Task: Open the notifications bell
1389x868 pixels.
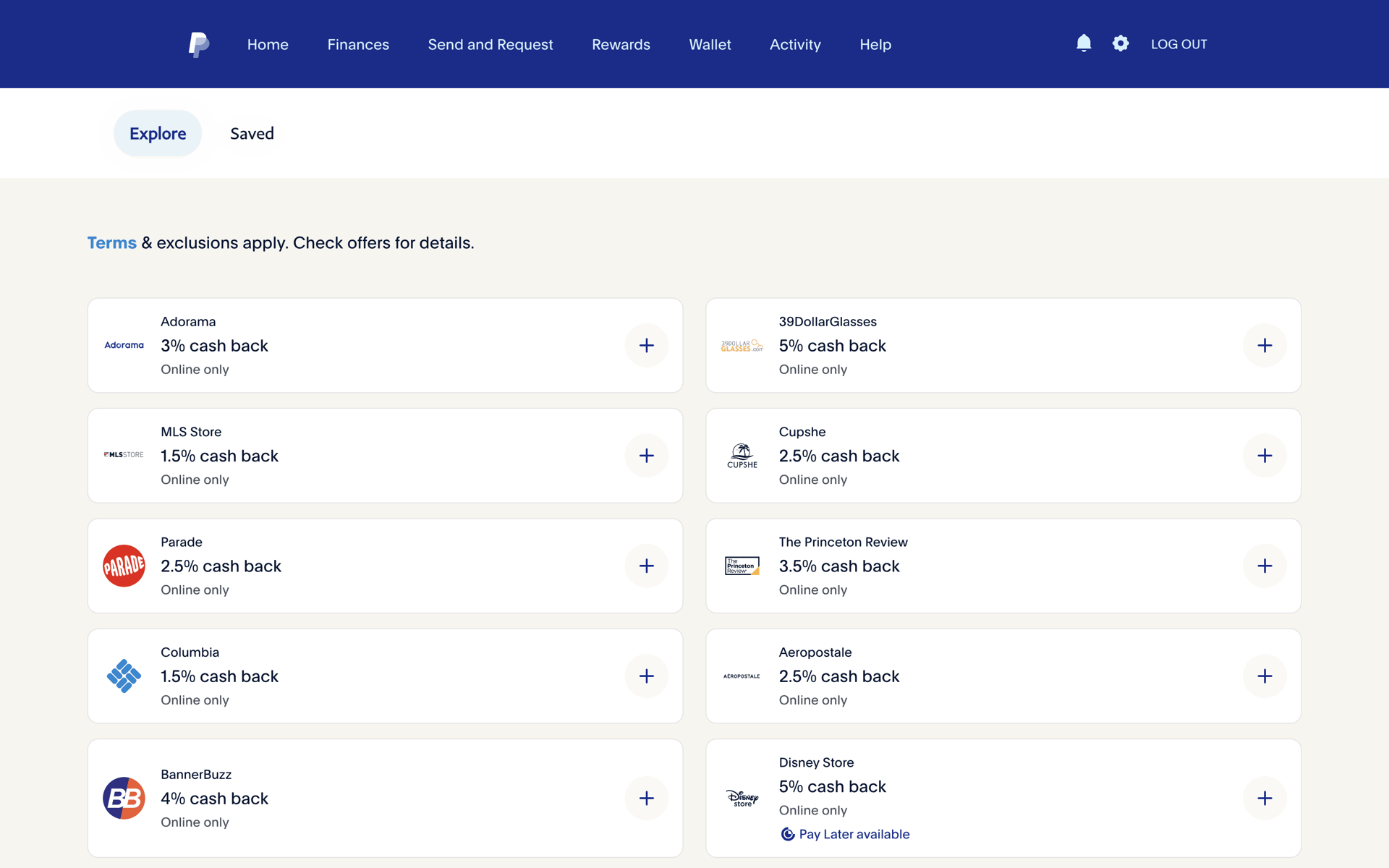Action: (1084, 43)
